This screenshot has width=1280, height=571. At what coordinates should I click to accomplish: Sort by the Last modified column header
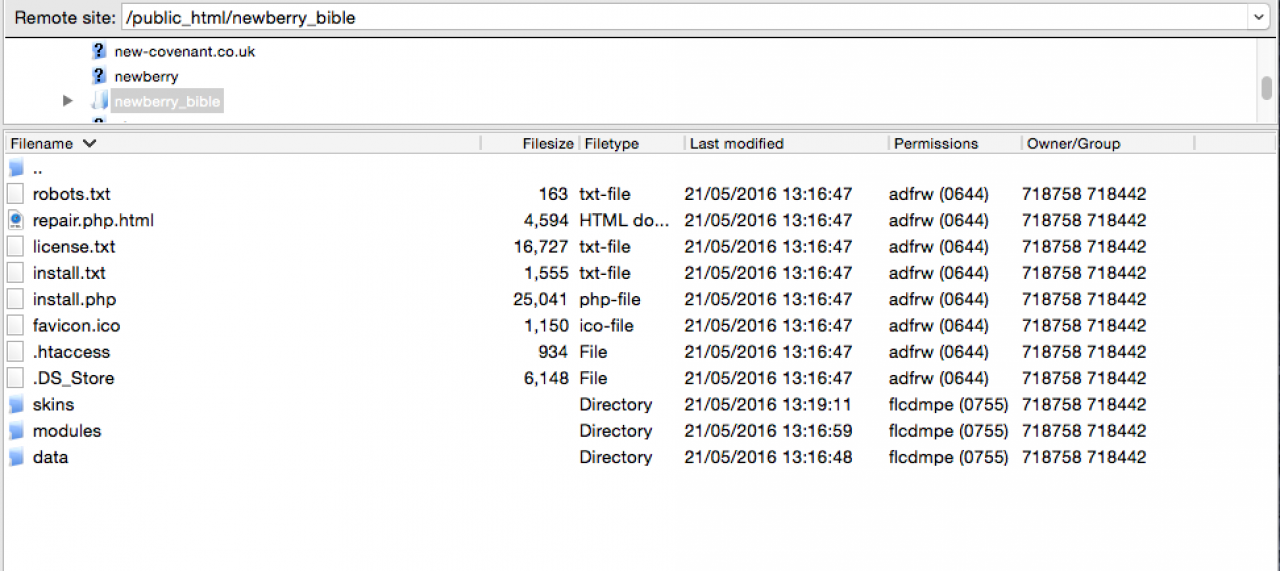[x=736, y=144]
